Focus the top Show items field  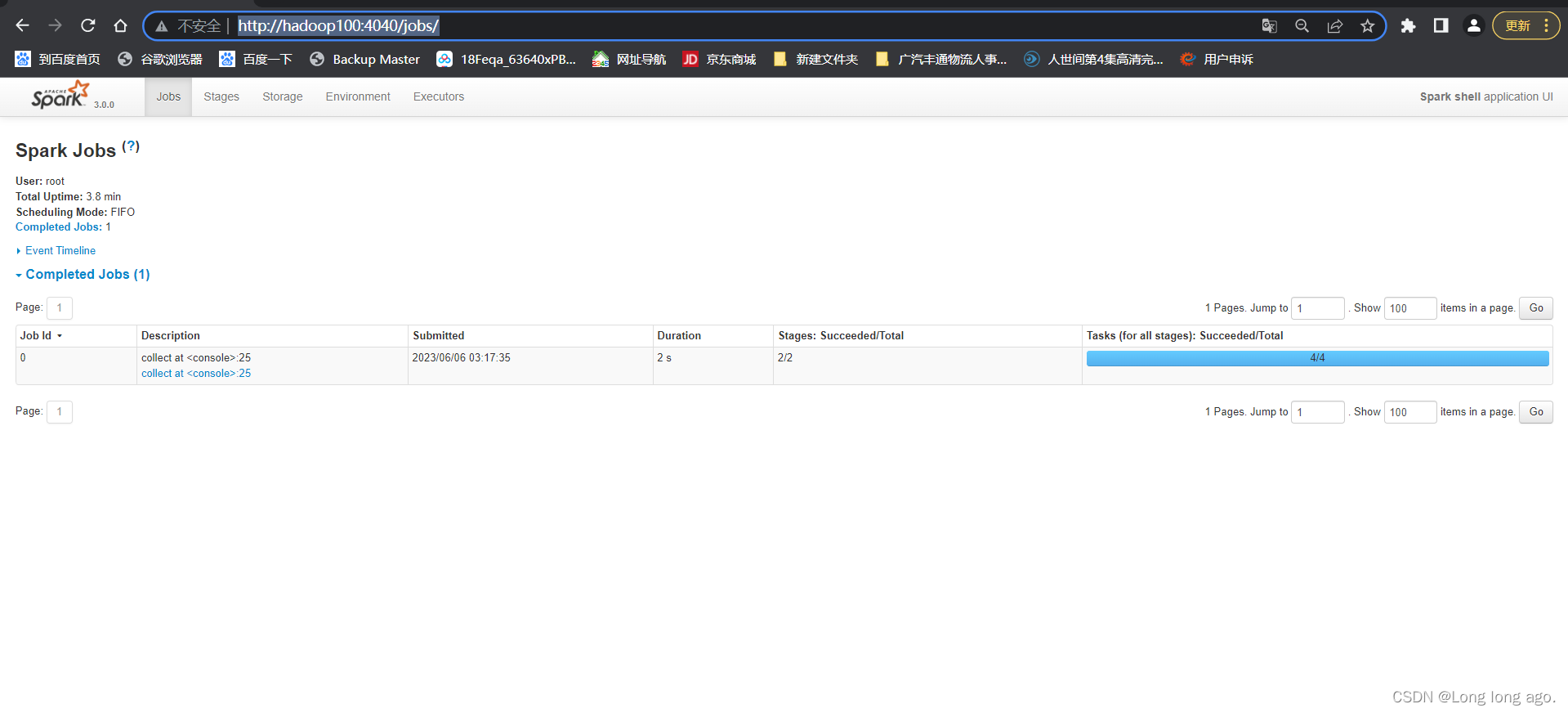[1410, 308]
